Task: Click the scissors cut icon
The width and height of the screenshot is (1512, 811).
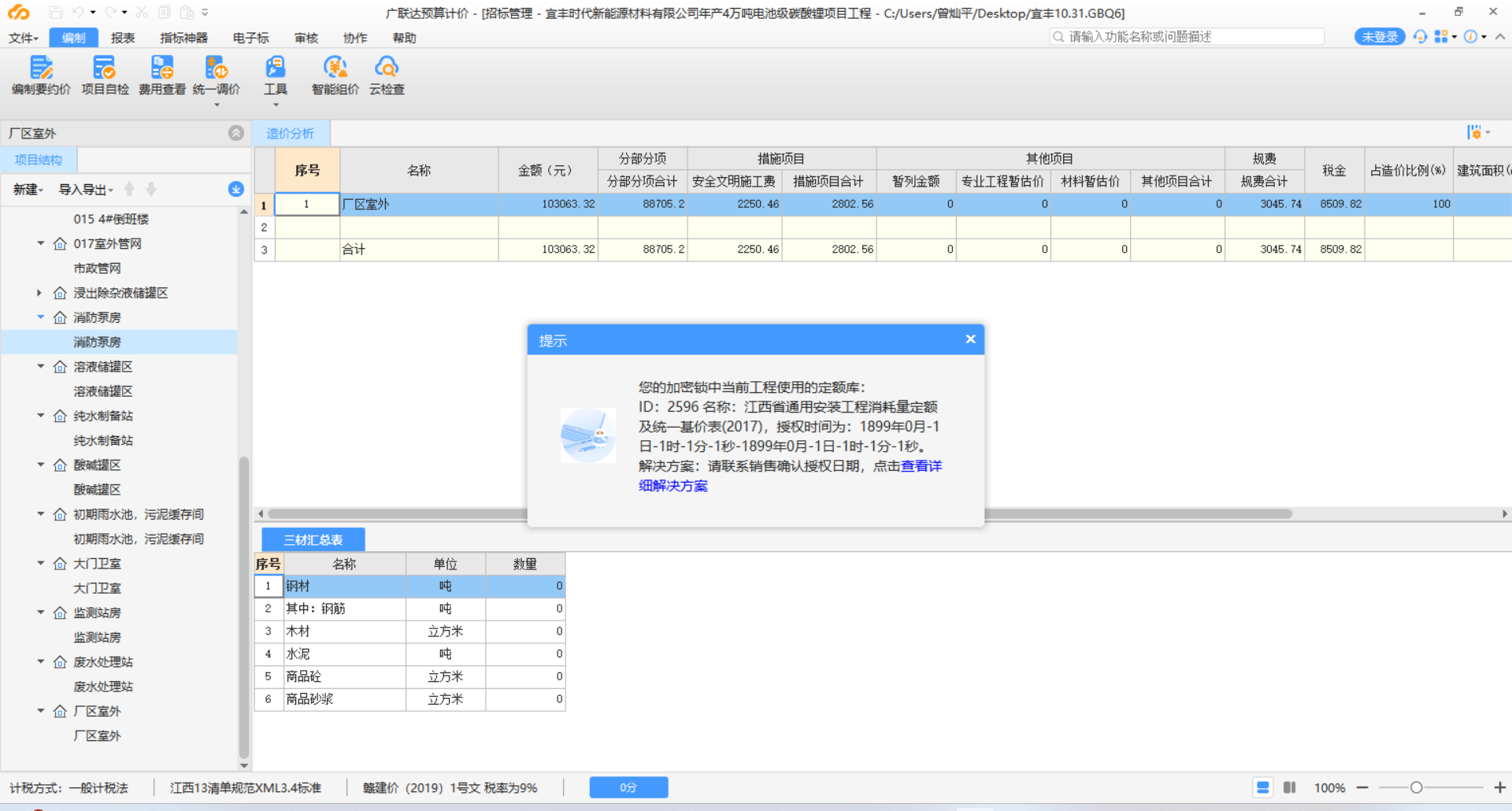Action: pos(142,13)
